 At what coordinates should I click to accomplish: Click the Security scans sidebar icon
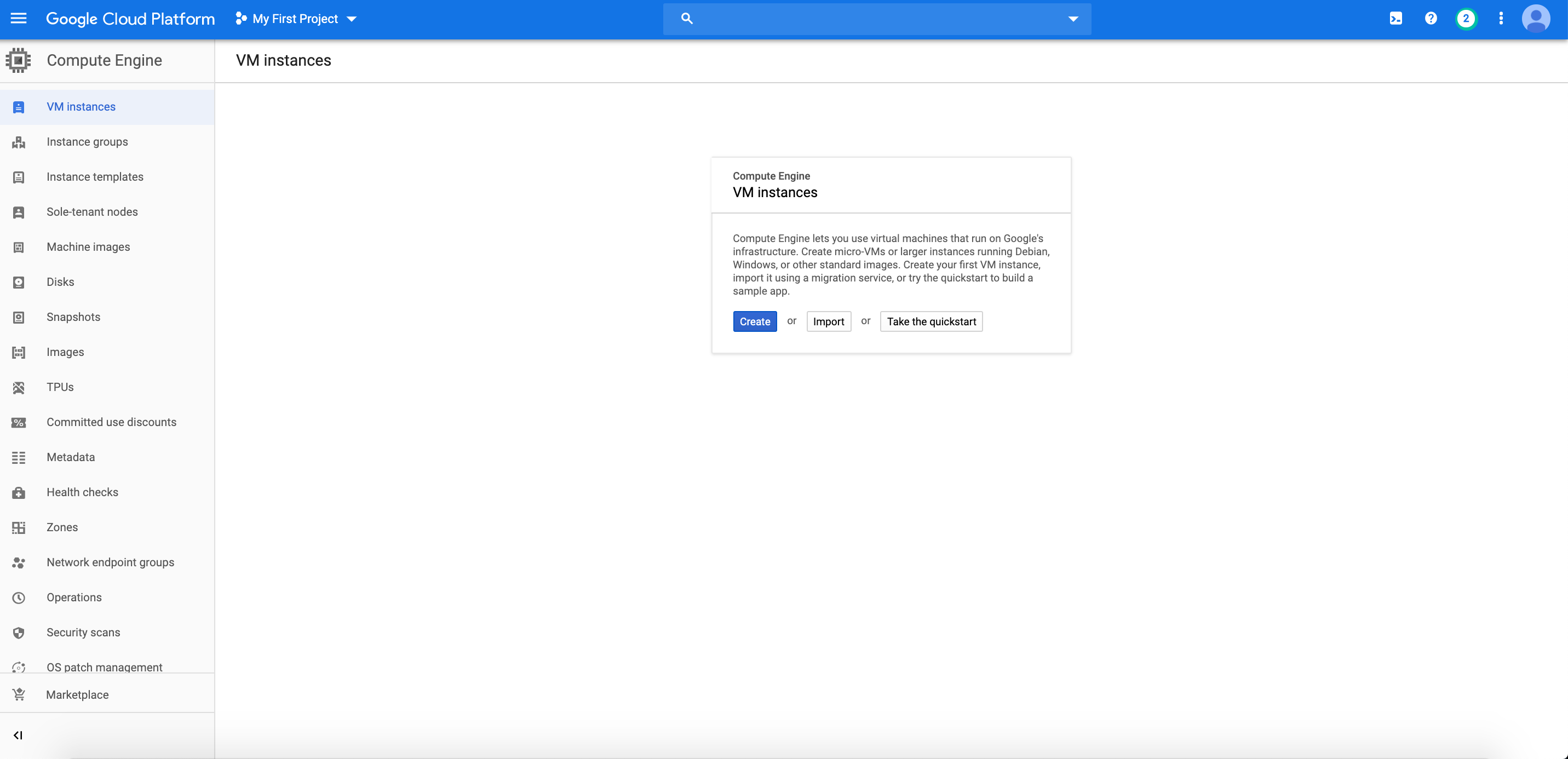pyautogui.click(x=20, y=632)
